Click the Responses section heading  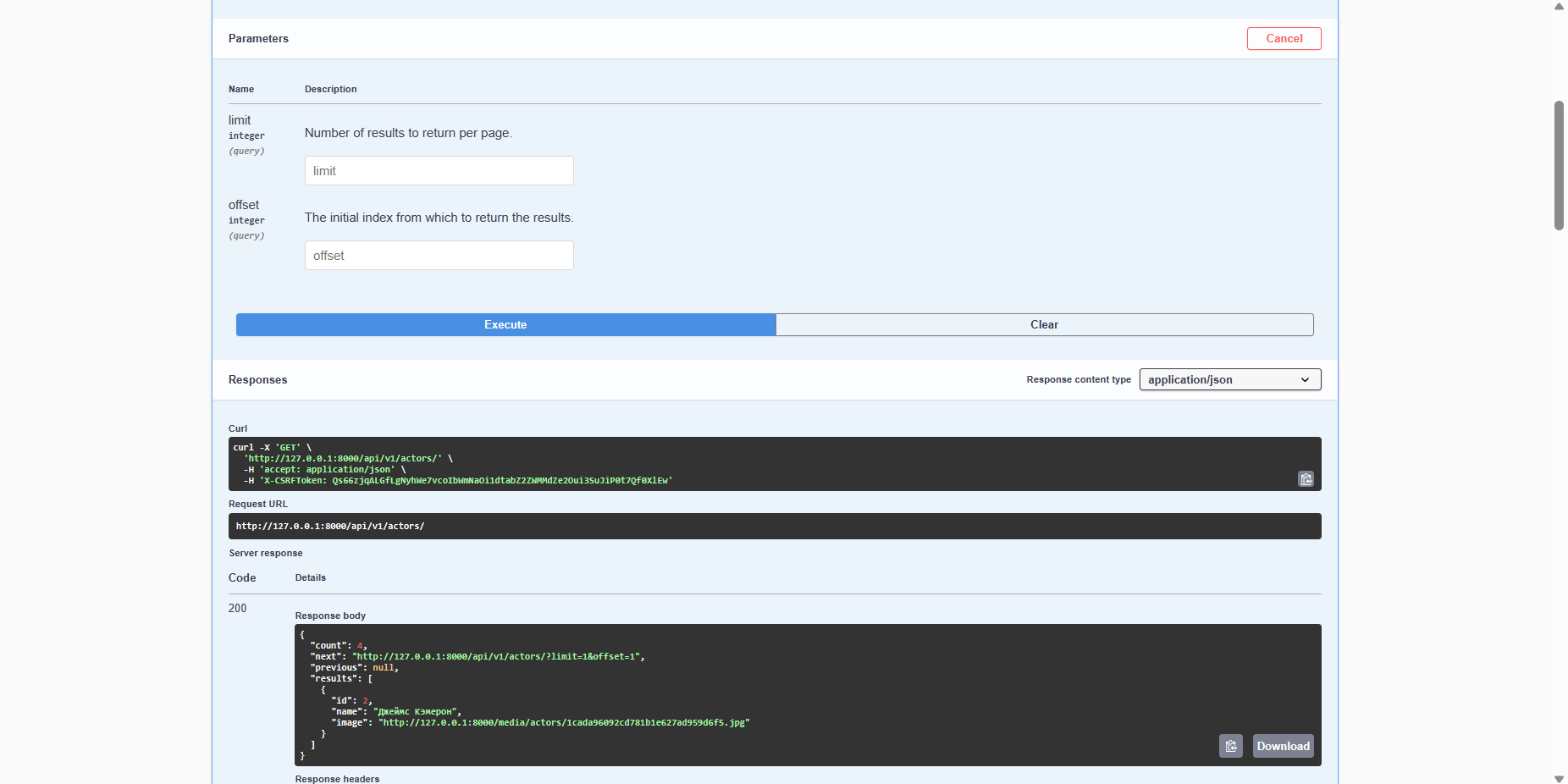tap(257, 379)
